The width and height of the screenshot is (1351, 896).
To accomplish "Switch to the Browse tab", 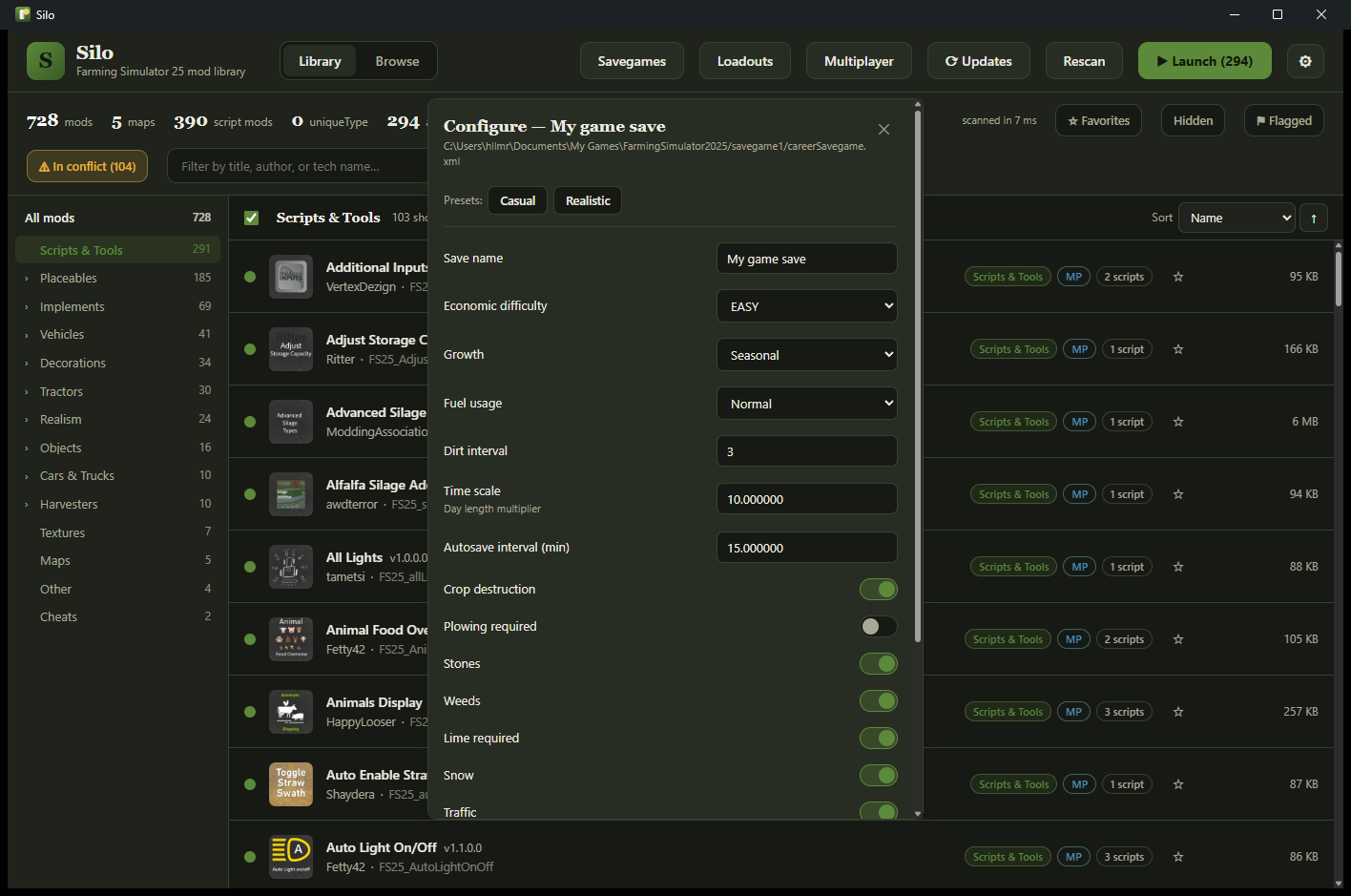I will tap(397, 61).
